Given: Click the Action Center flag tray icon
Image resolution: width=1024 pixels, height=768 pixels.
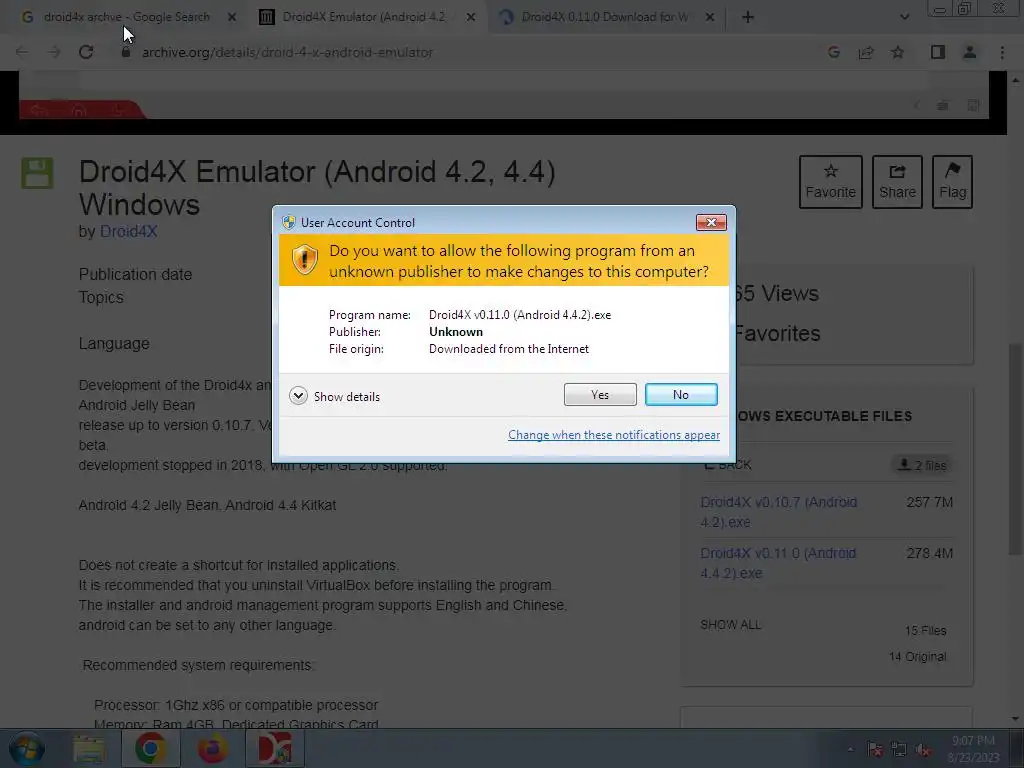Looking at the screenshot, I should pyautogui.click(x=875, y=750).
